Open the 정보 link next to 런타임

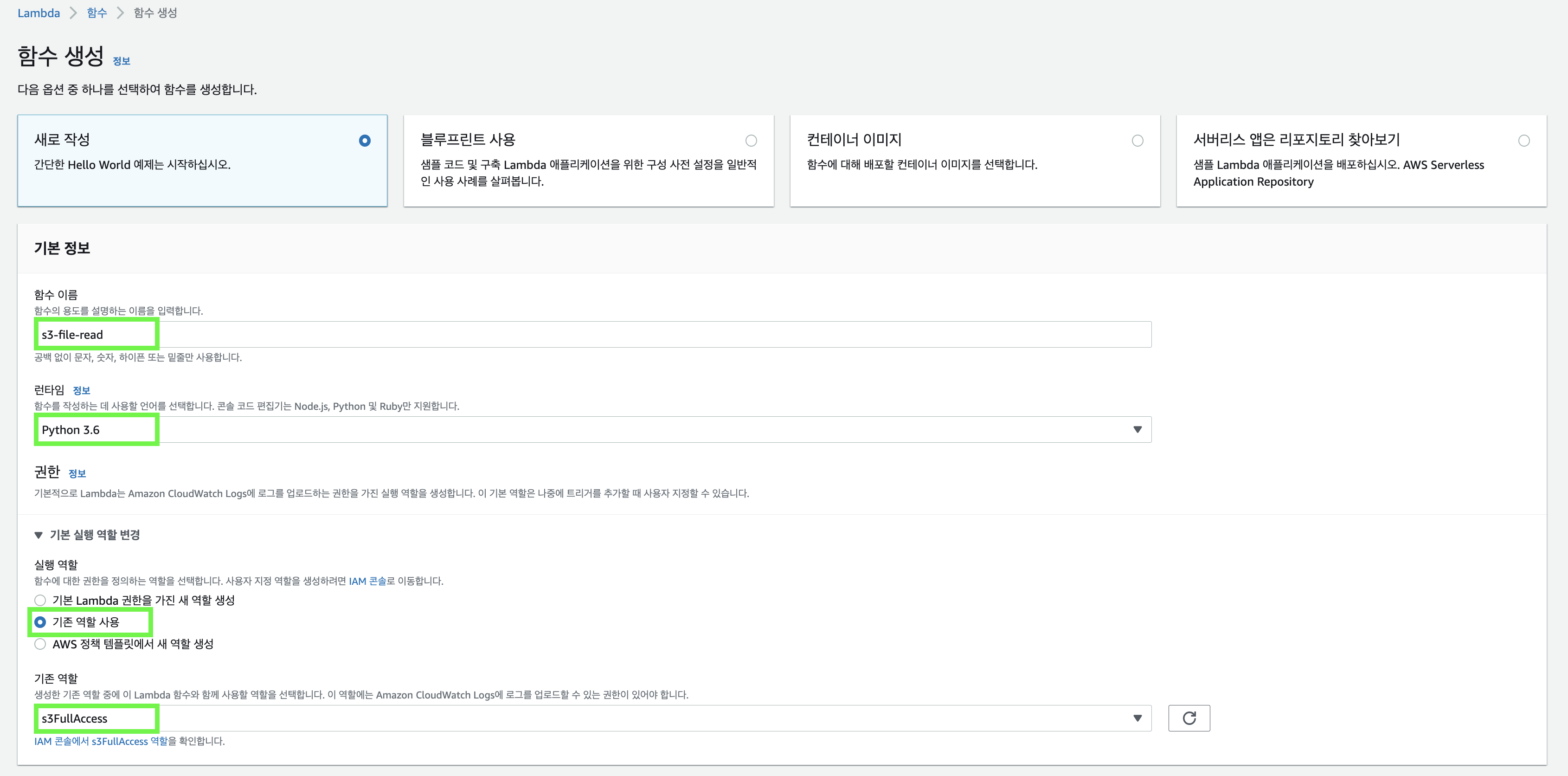click(81, 390)
